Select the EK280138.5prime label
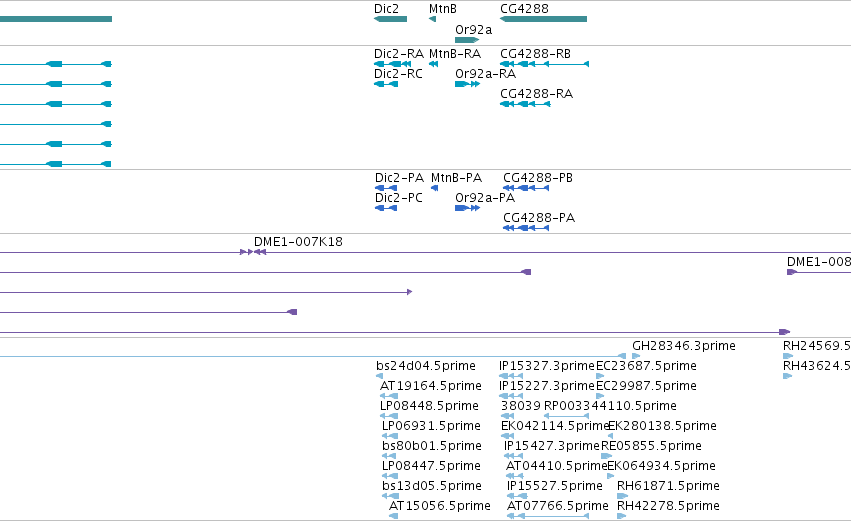Screen dimensions: 851x521 pos(662,426)
